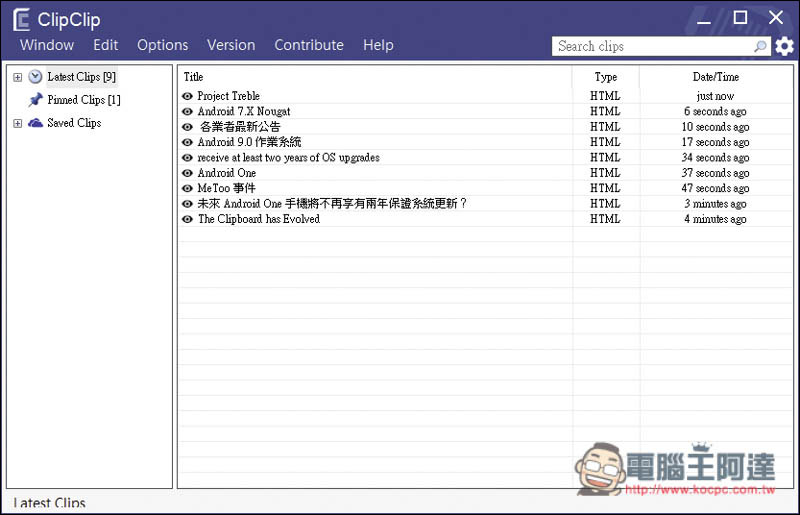This screenshot has width=800, height=515.
Task: Open settings with the gear icon
Action: tap(784, 46)
